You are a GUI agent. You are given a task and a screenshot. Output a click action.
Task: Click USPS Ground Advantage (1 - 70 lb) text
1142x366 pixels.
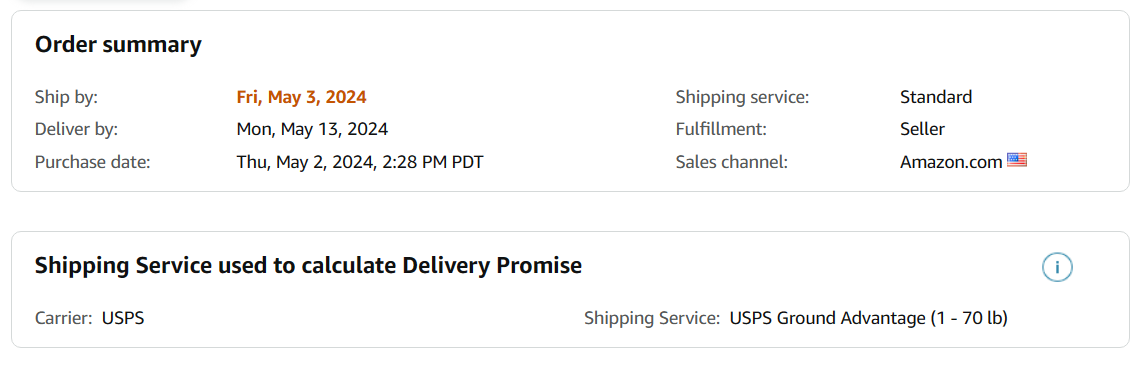[x=869, y=318]
